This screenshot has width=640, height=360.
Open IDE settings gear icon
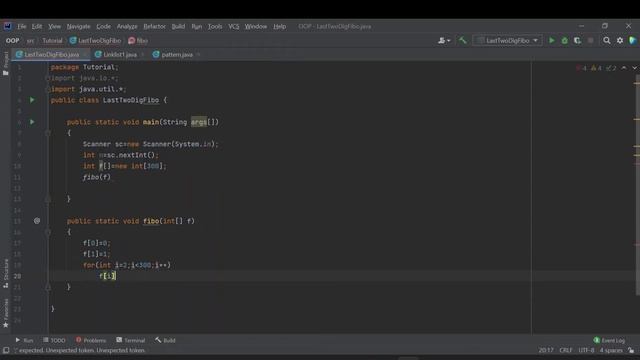[620, 41]
